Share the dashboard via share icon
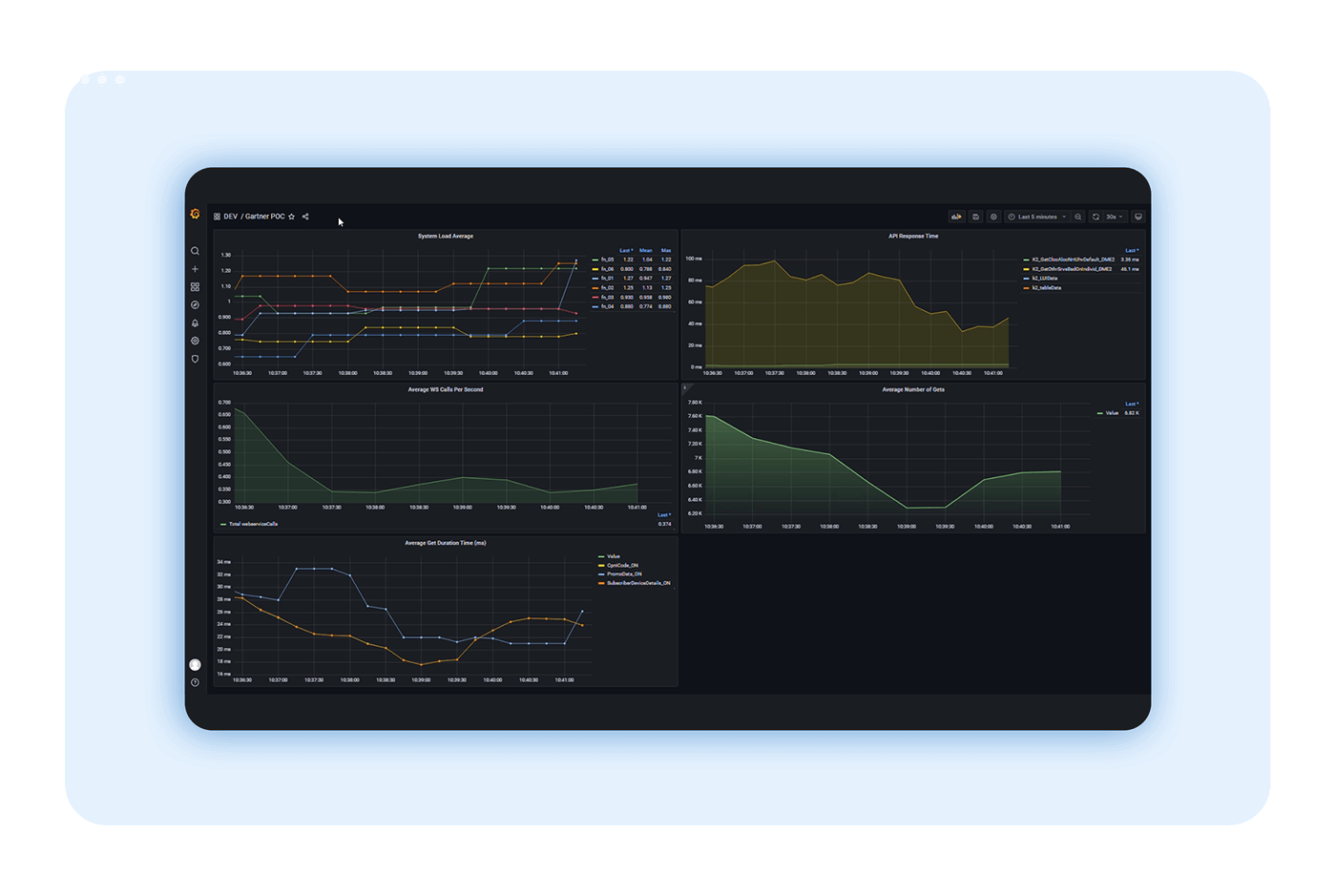The width and height of the screenshot is (1336, 896). click(305, 217)
